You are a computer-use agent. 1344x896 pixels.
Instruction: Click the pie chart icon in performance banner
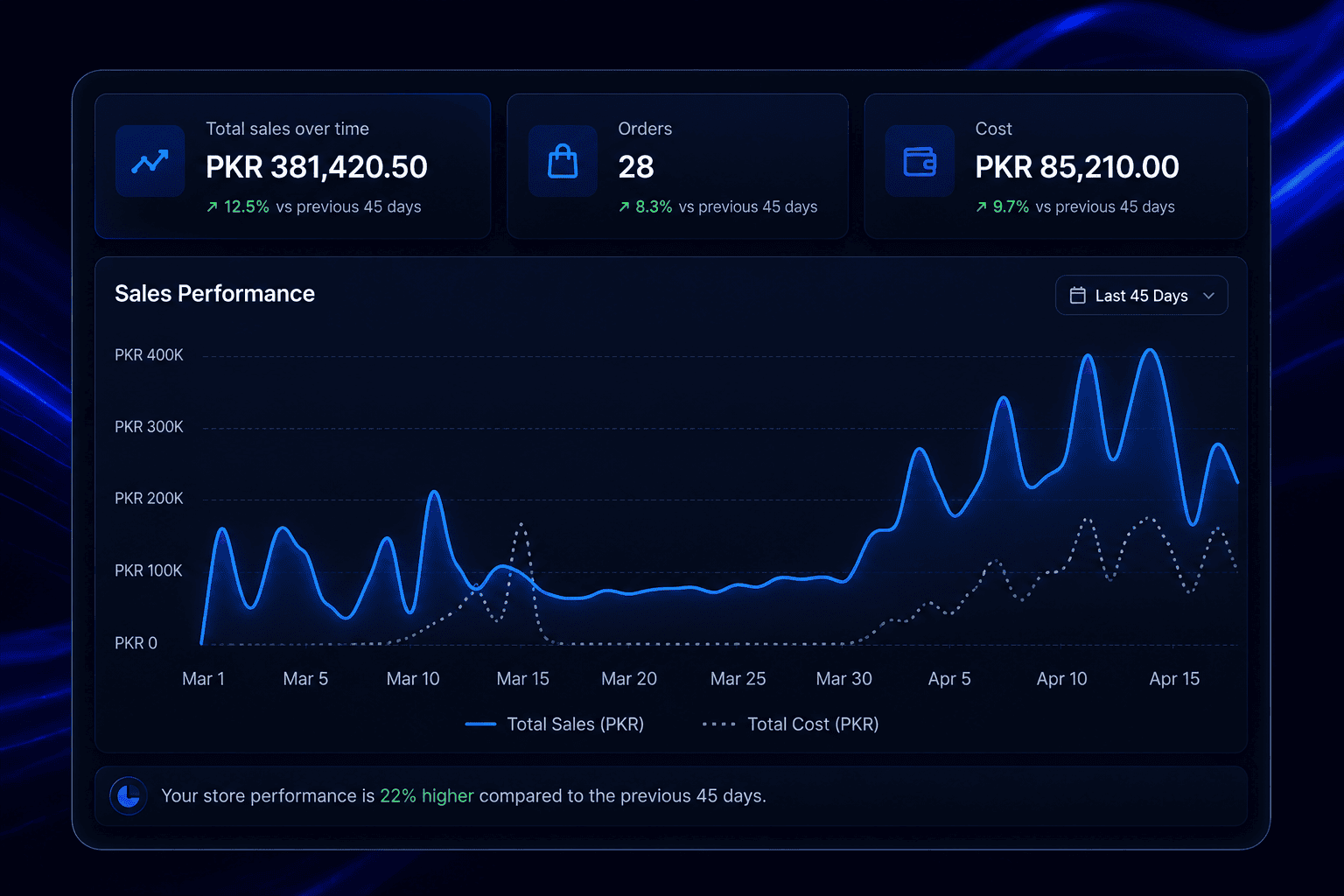[x=129, y=796]
